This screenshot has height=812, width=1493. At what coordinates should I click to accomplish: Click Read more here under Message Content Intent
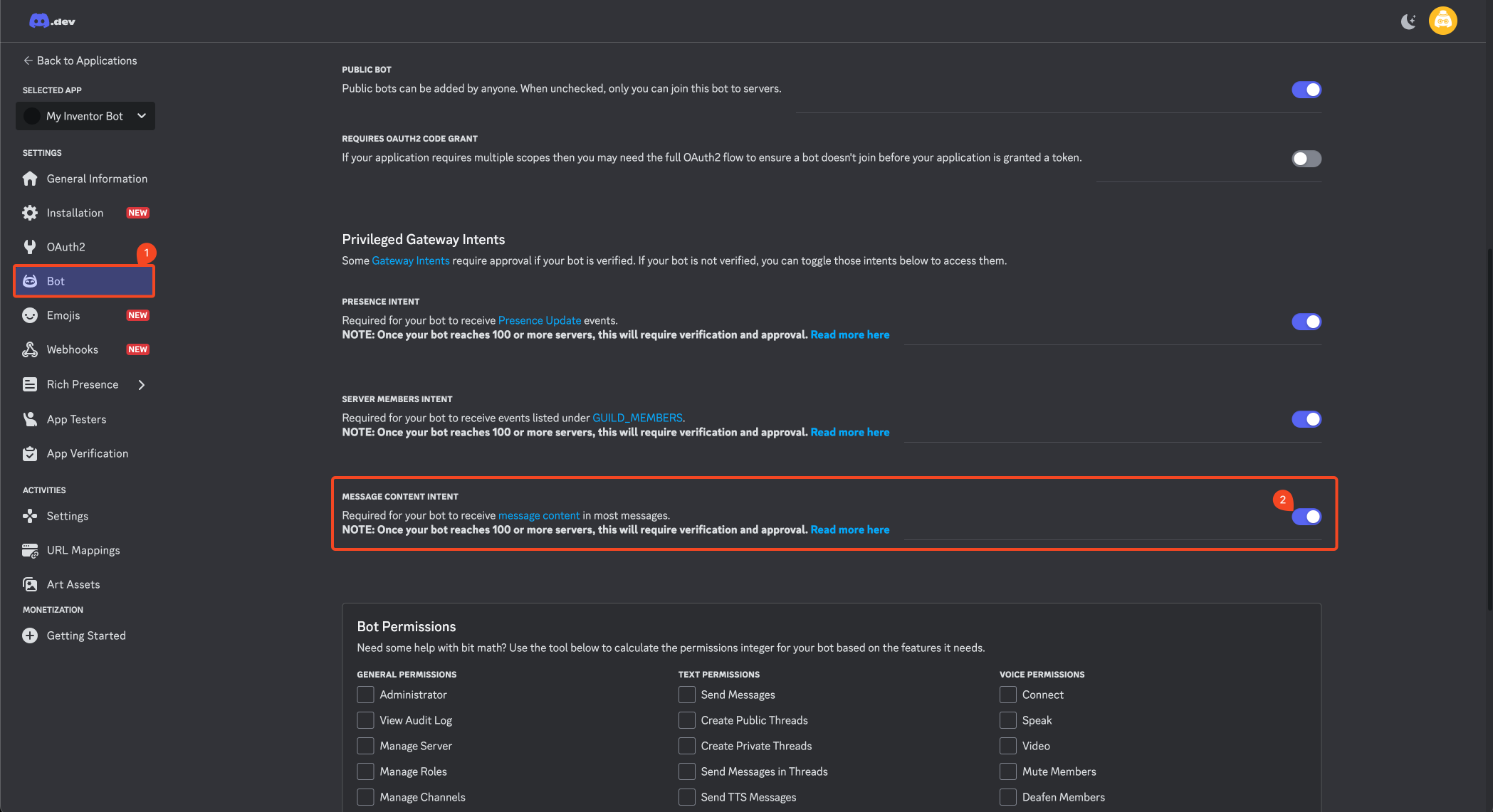(x=850, y=530)
